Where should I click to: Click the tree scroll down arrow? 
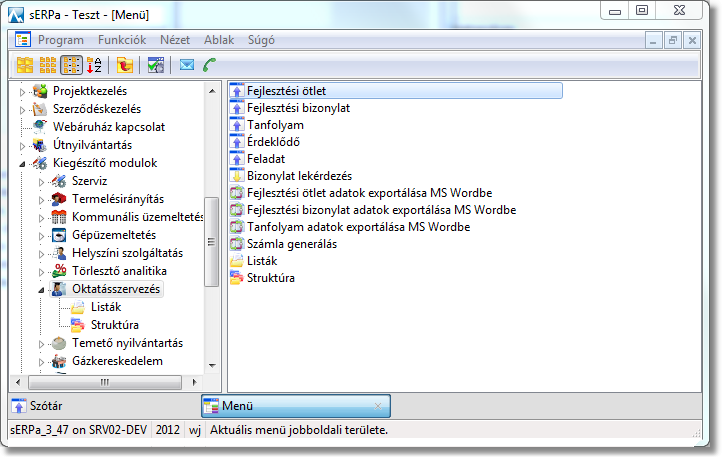click(x=212, y=366)
